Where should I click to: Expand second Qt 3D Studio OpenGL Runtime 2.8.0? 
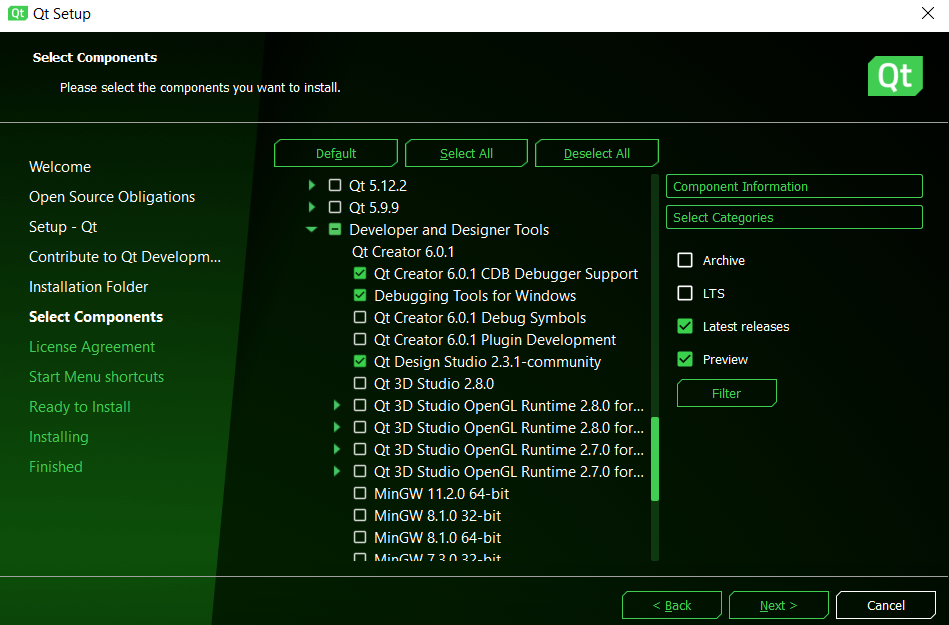[x=337, y=427]
